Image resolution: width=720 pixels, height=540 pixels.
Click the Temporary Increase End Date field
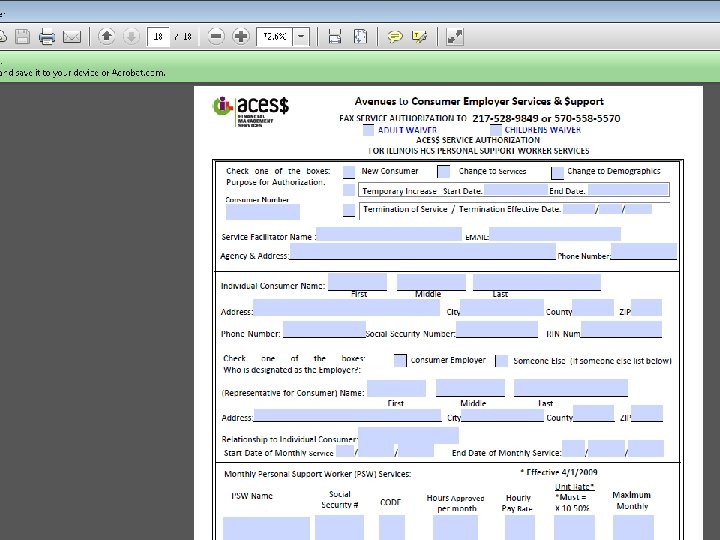[x=628, y=190]
